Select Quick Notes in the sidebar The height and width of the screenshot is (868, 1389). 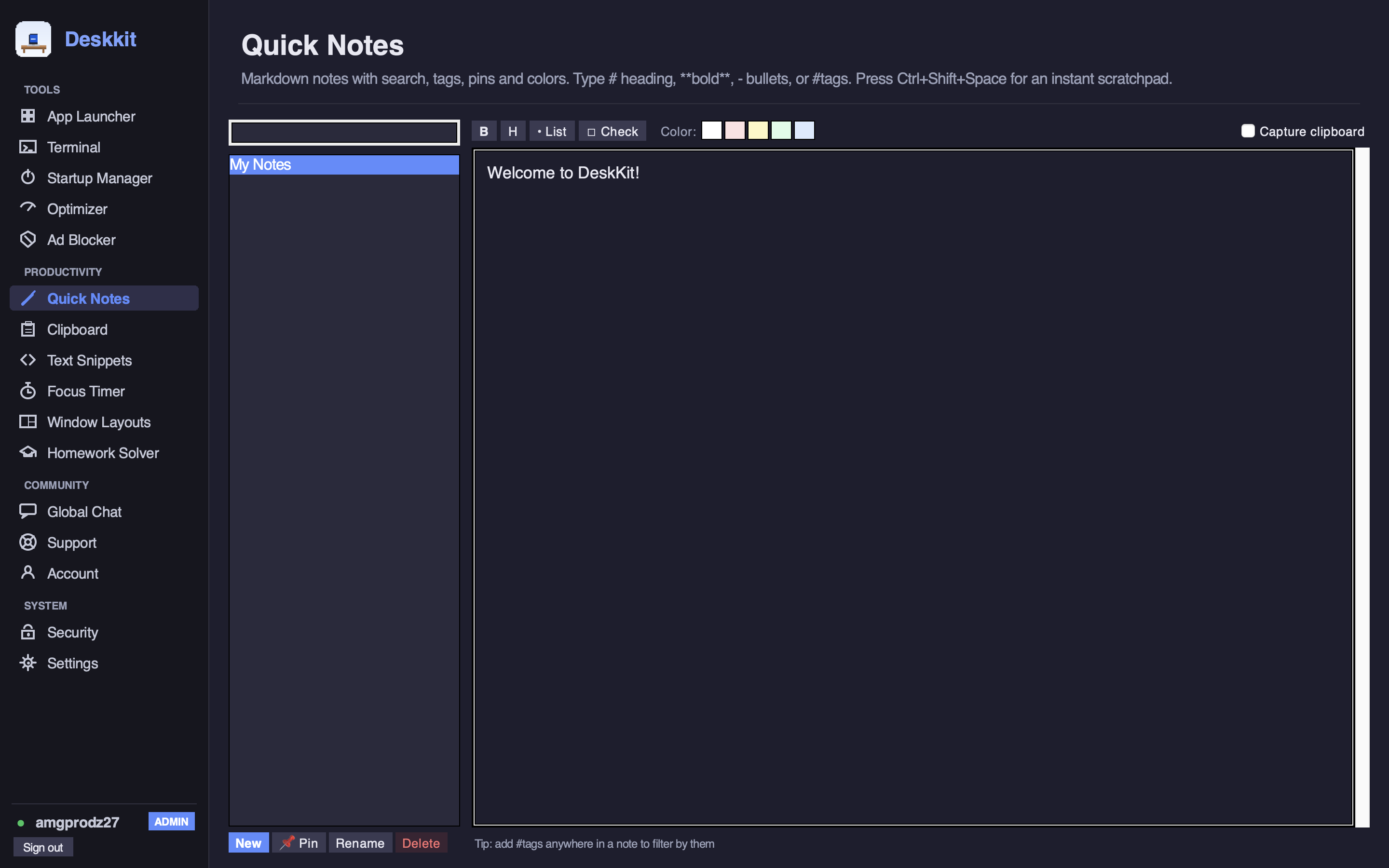coord(104,298)
